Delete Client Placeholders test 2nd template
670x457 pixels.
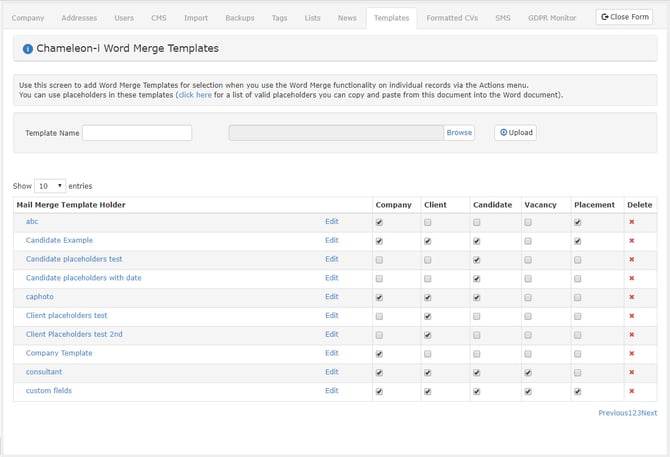(x=632, y=335)
